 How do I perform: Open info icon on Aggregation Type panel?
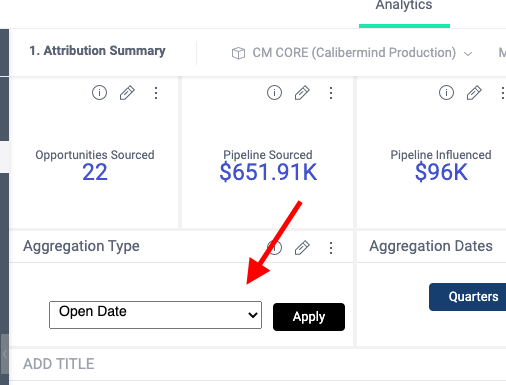click(274, 248)
